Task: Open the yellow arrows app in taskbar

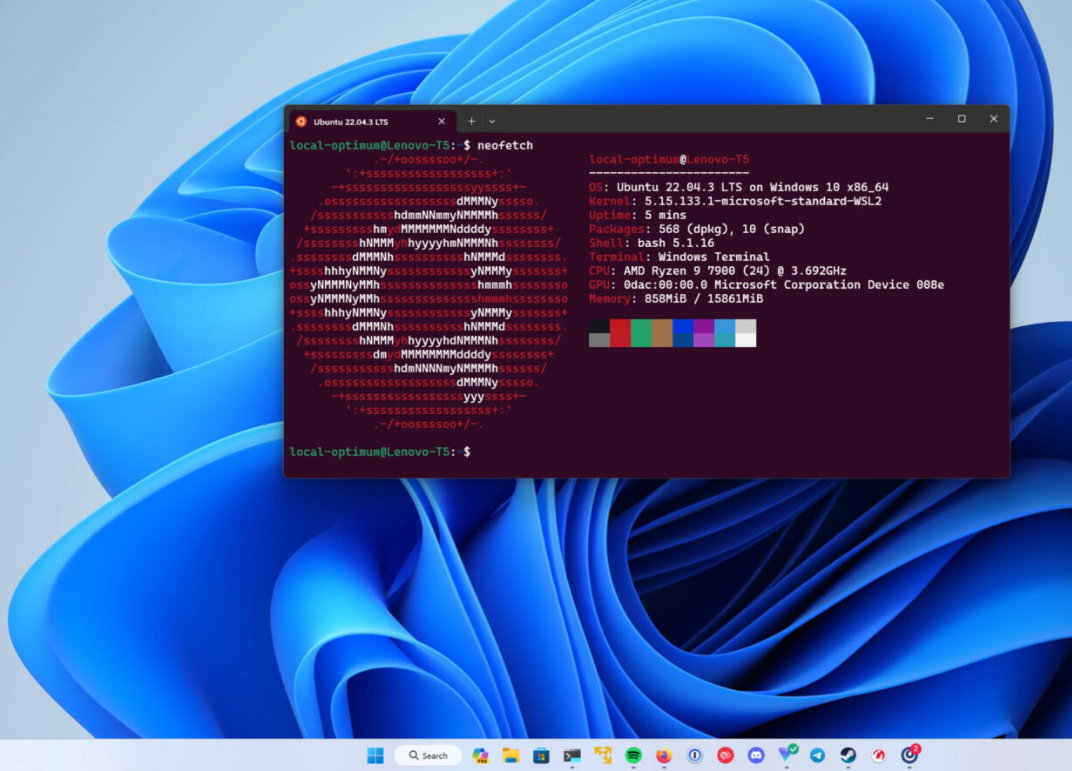Action: 602,755
